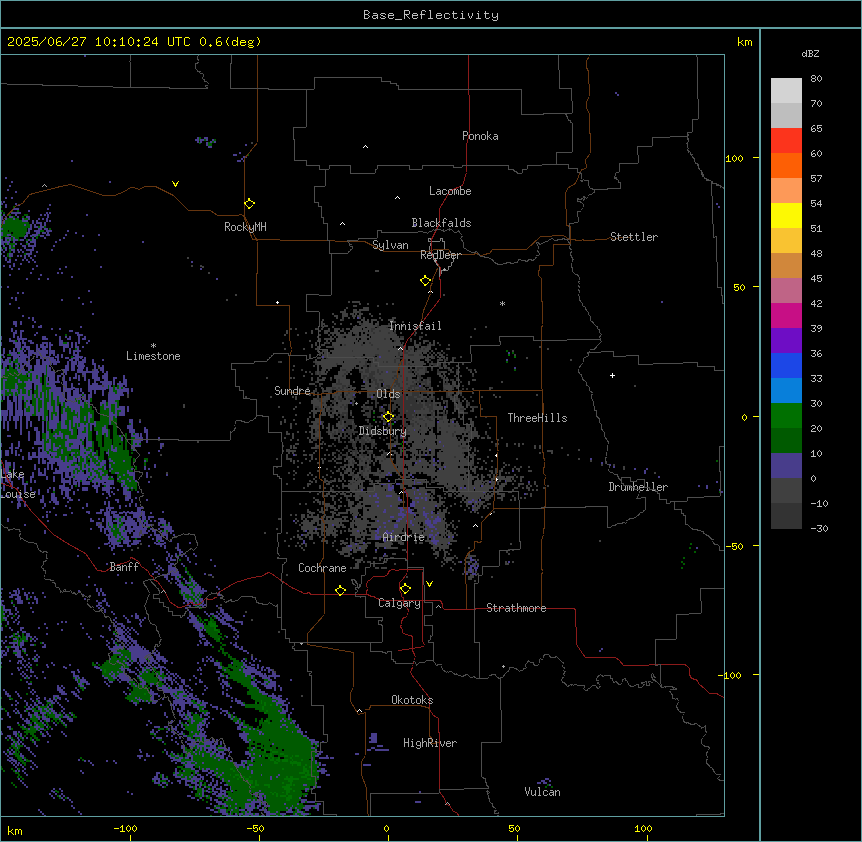Screen dimensions: 862x842
Task: Select the RedDeer city label
Action: [440, 255]
